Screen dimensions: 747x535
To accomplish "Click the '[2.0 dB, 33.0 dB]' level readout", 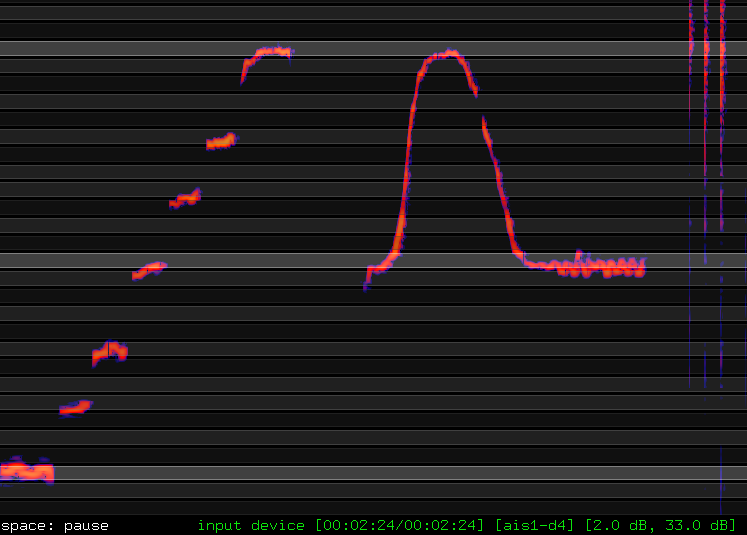I will (661, 525).
